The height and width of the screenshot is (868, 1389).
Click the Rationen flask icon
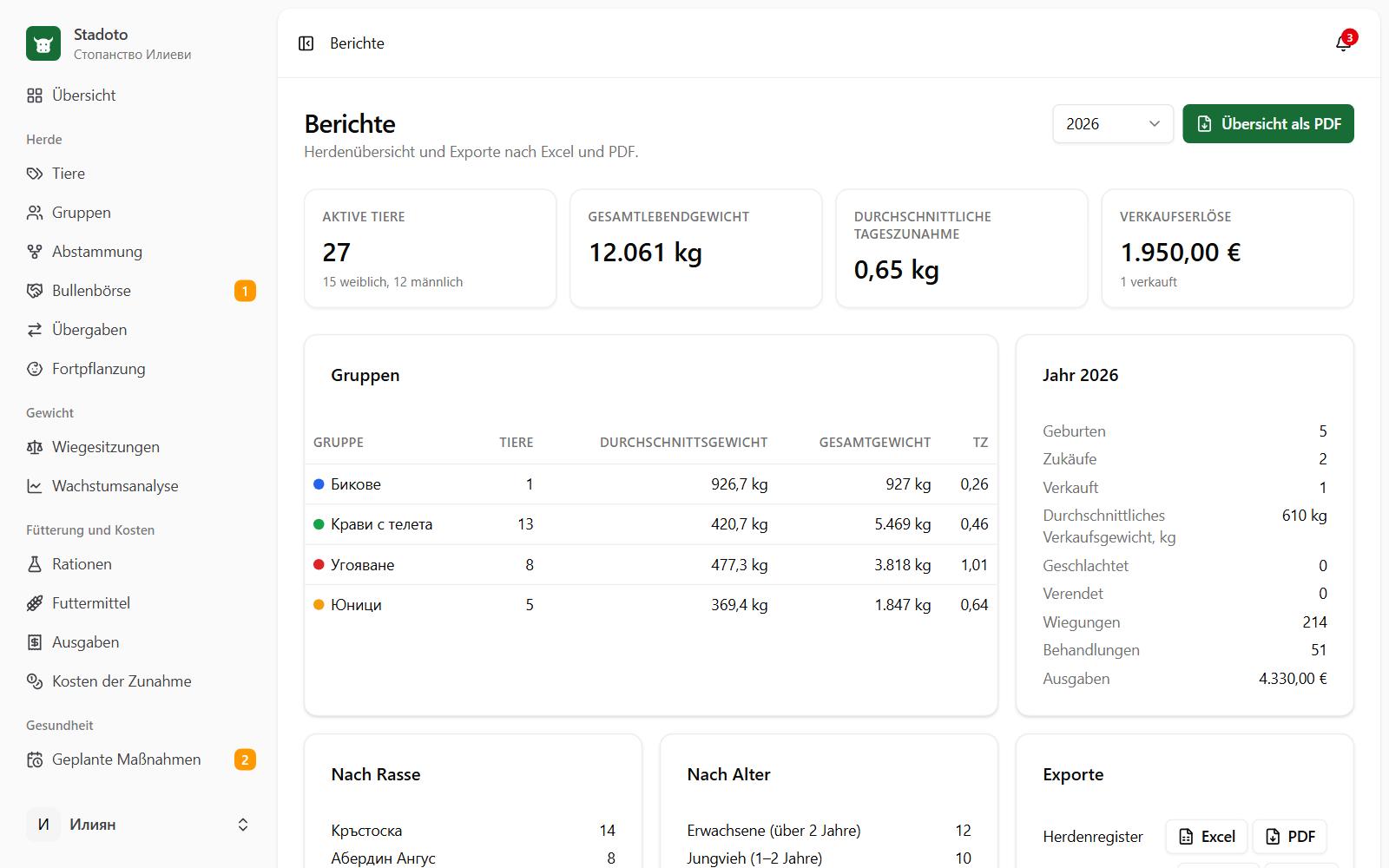click(35, 564)
